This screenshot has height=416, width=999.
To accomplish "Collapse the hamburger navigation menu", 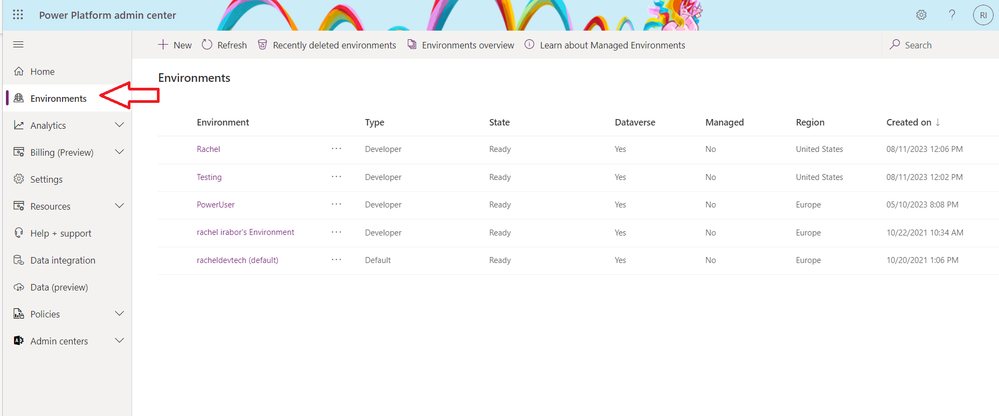I will [18, 45].
